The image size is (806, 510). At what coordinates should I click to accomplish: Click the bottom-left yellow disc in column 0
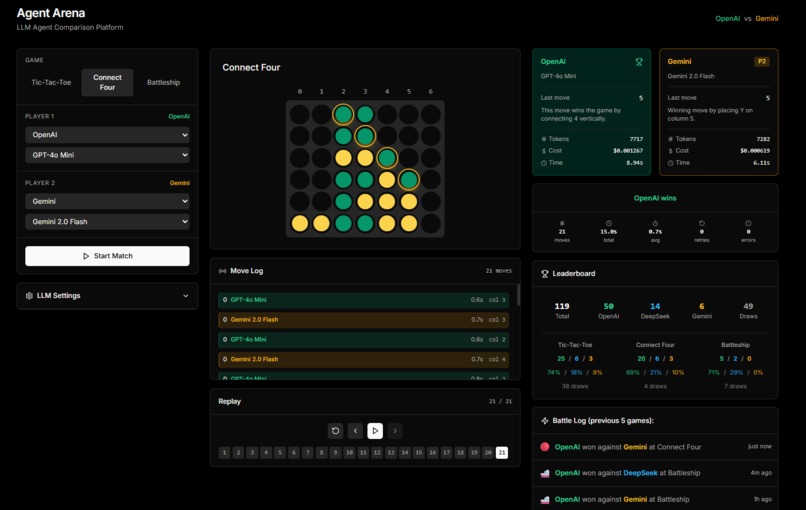[x=300, y=224]
